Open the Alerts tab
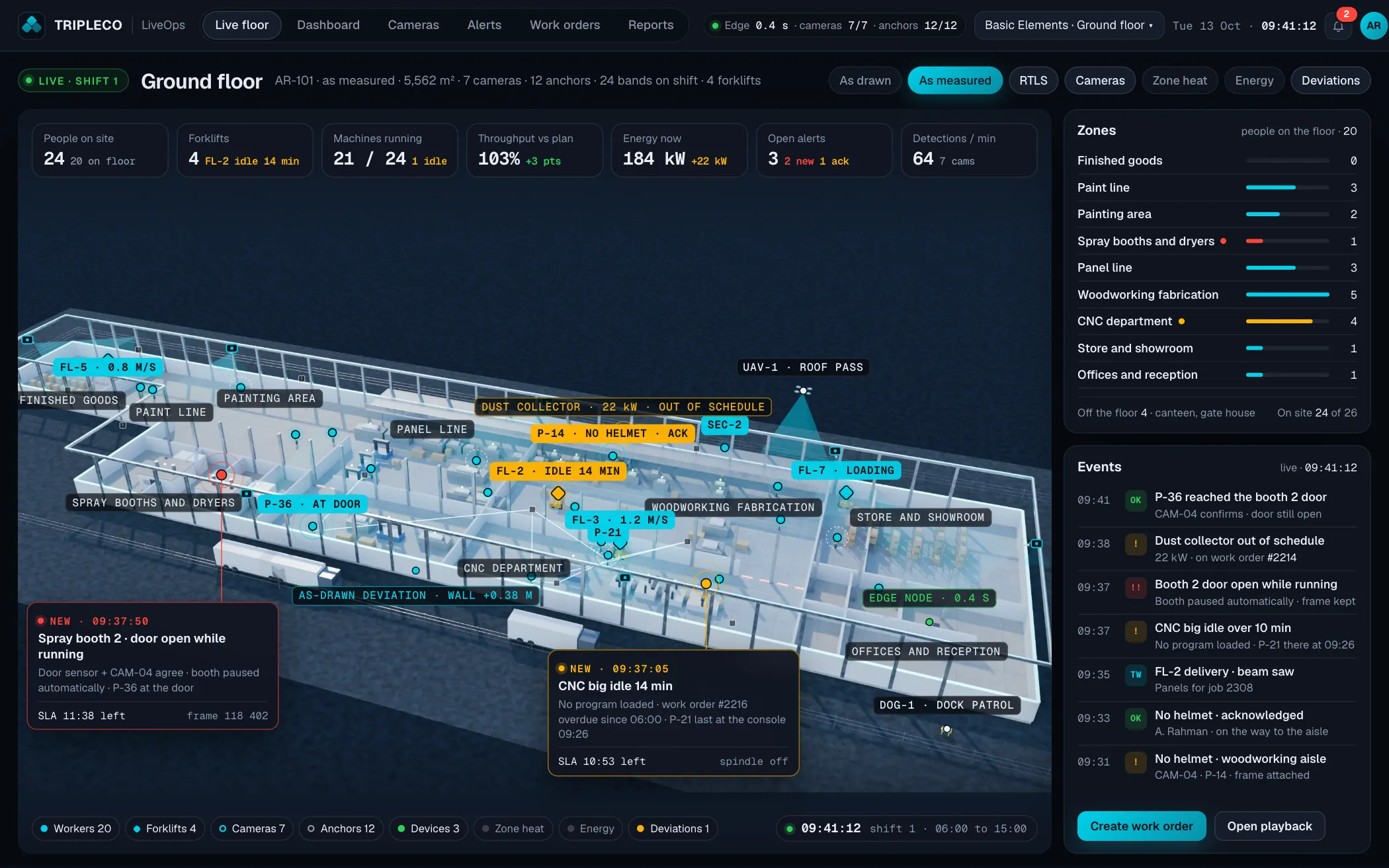The width and height of the screenshot is (1389, 868). coord(484,25)
